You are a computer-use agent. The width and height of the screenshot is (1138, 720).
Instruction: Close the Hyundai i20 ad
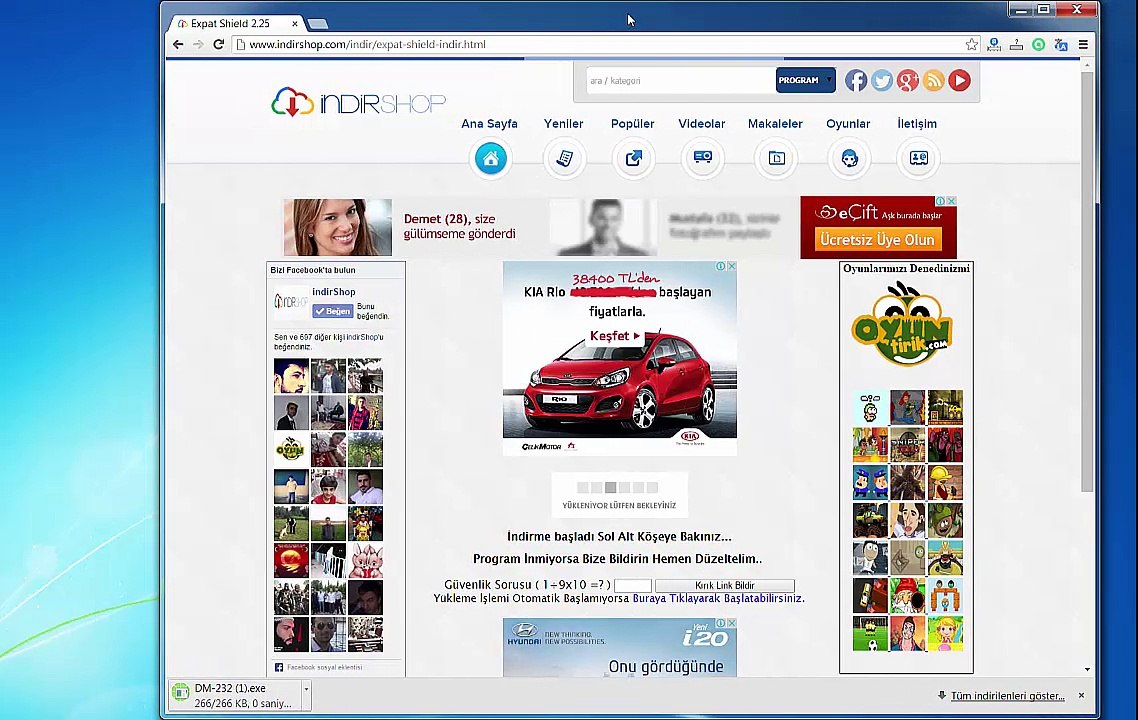point(732,623)
